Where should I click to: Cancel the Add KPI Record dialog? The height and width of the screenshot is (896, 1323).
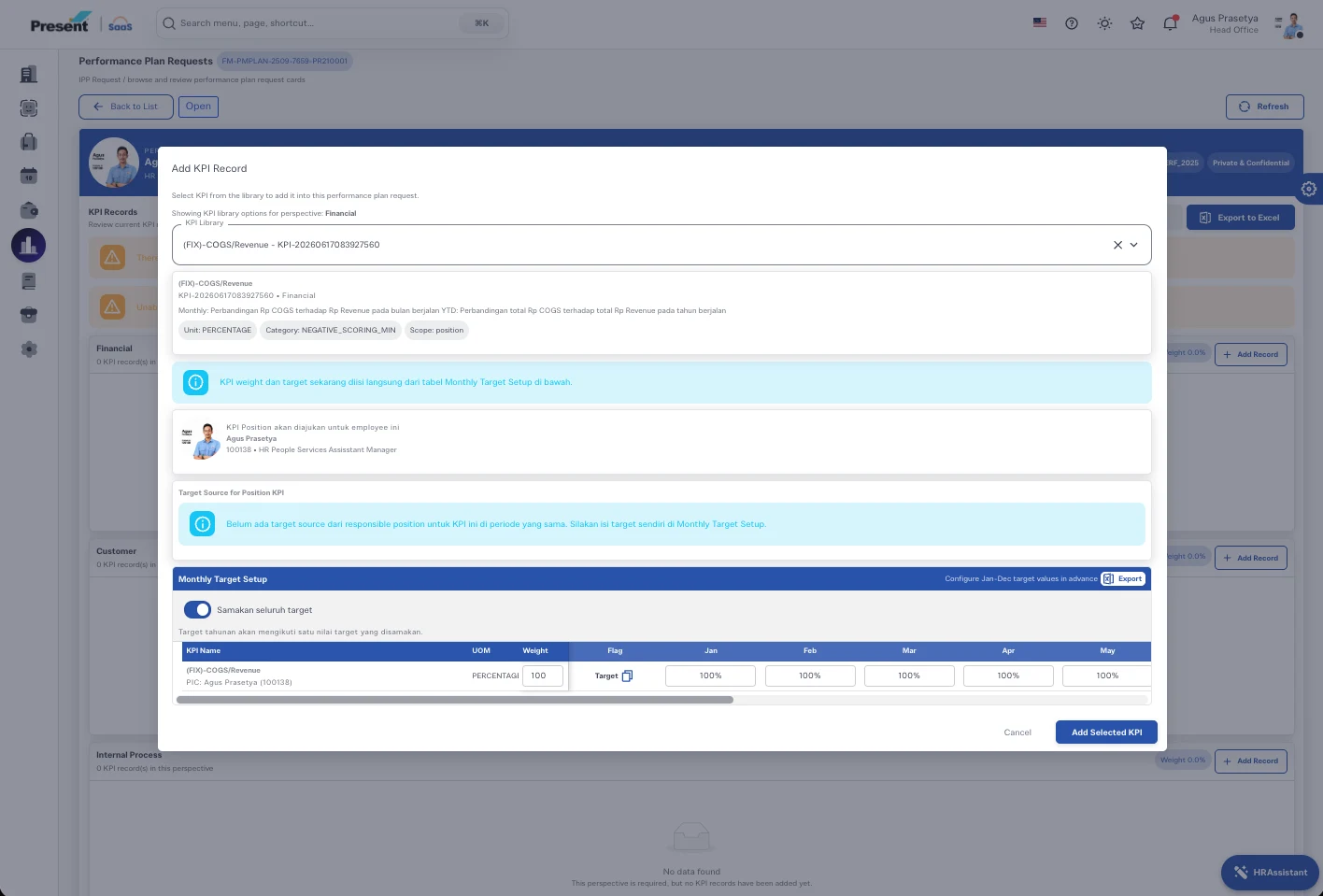point(1017,732)
